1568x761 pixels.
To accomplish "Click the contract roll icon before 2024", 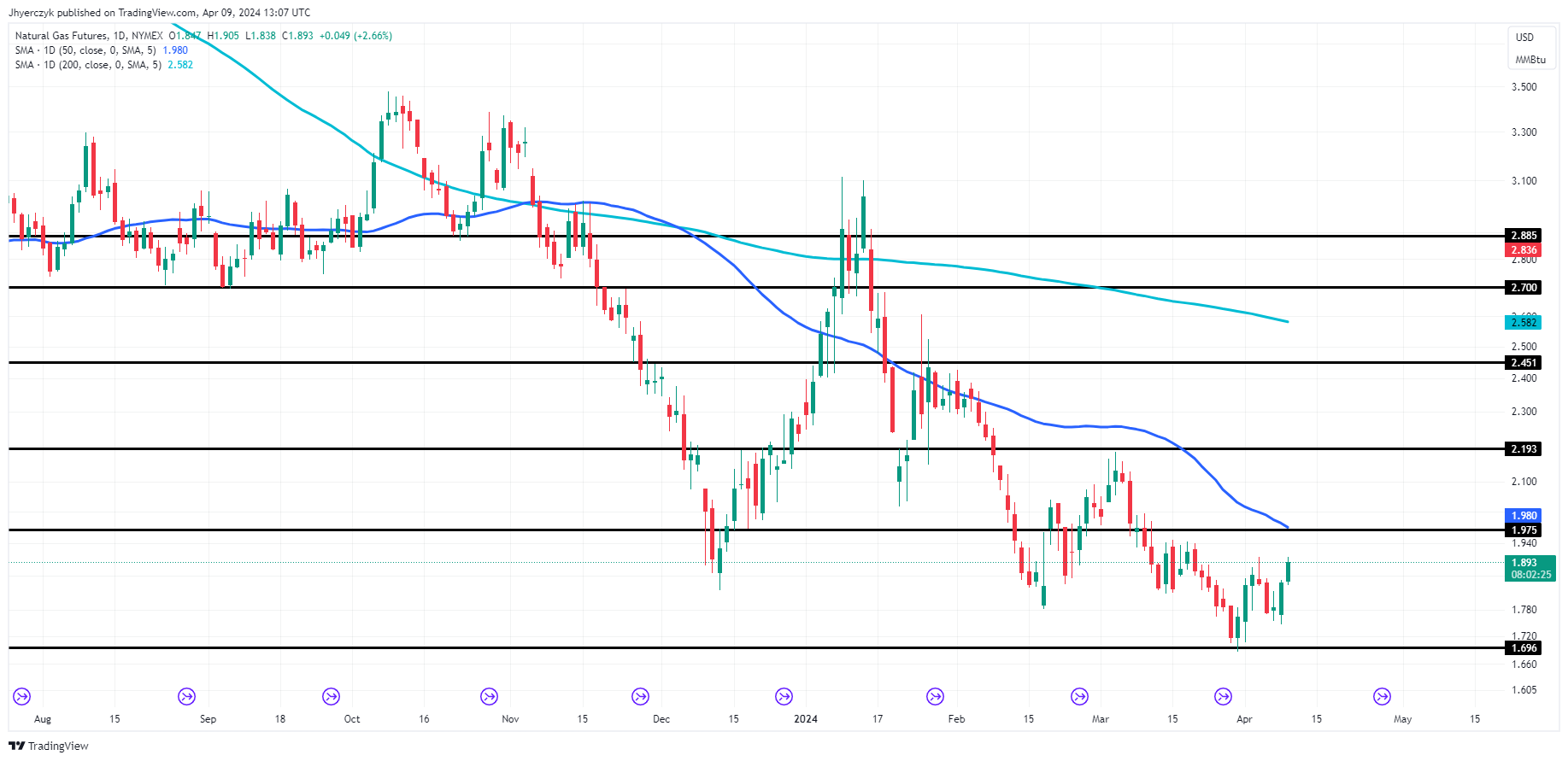I will pyautogui.click(x=784, y=697).
